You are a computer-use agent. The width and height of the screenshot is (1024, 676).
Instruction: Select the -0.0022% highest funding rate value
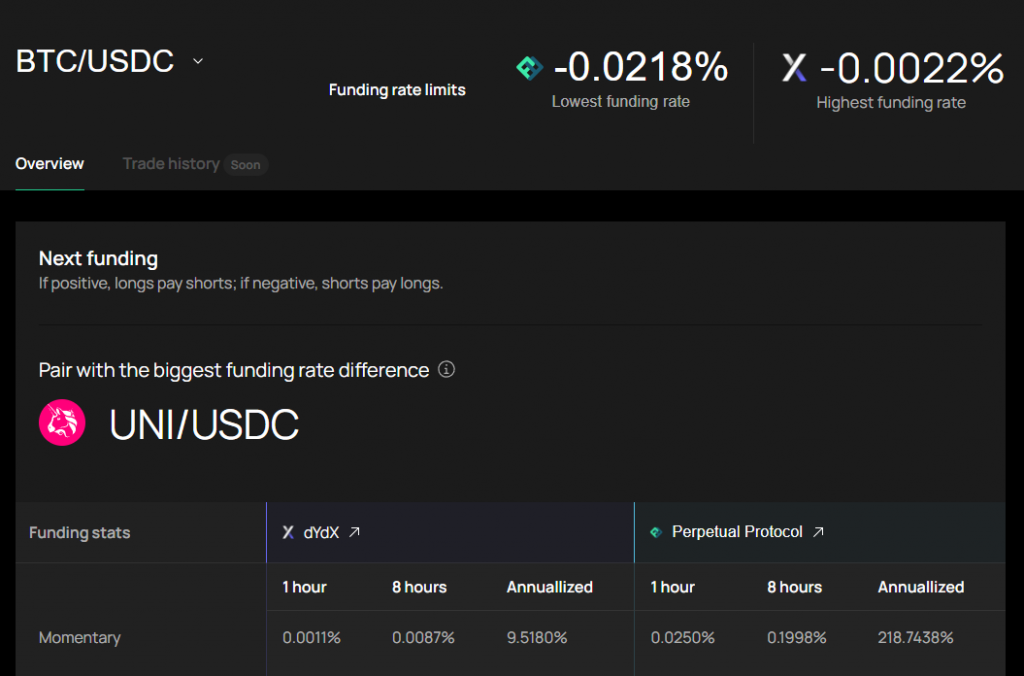point(911,68)
